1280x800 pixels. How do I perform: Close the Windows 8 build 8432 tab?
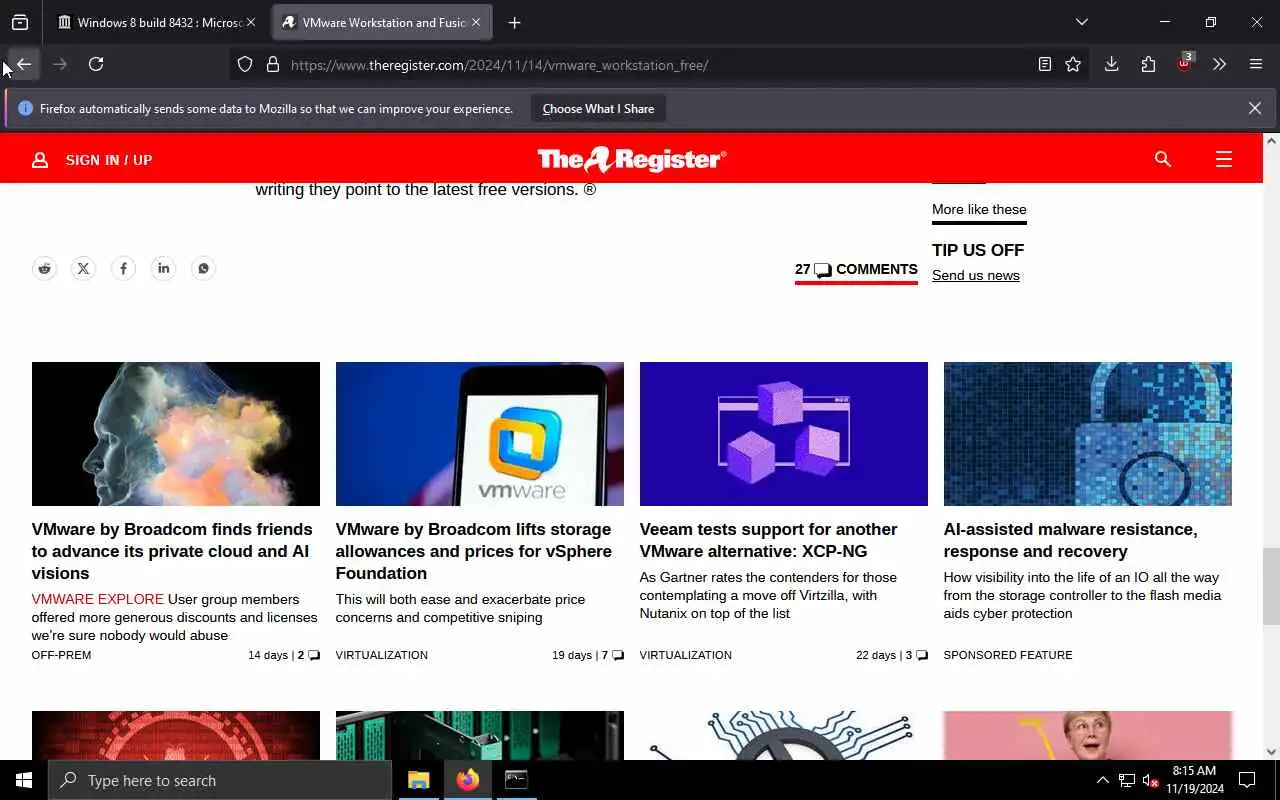pos(251,22)
